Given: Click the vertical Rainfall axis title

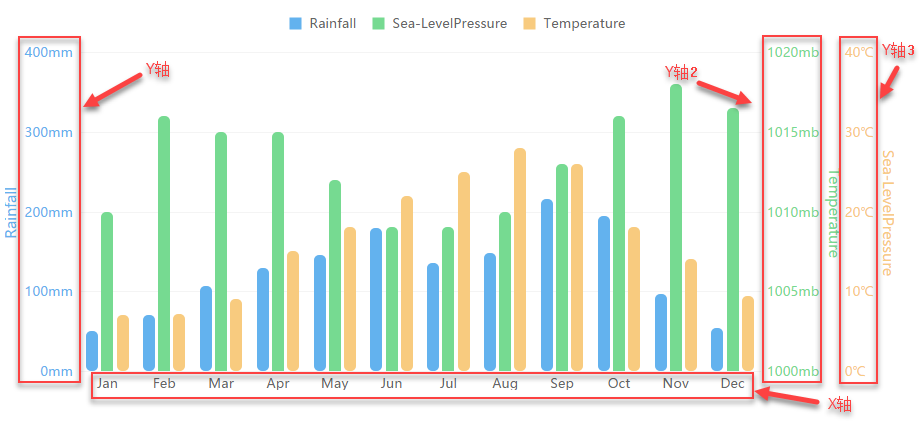Looking at the screenshot, I should [x=12, y=212].
